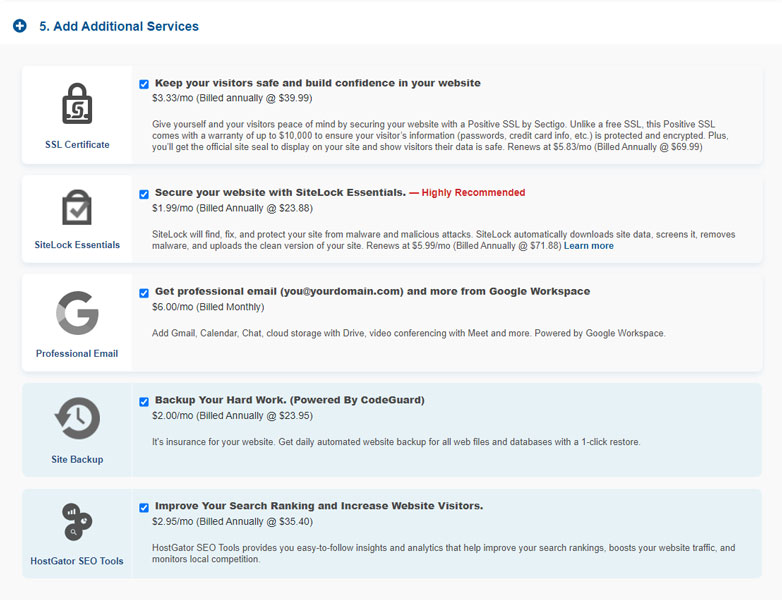Uncheck the CodeGuard backup checkbox

click(144, 401)
